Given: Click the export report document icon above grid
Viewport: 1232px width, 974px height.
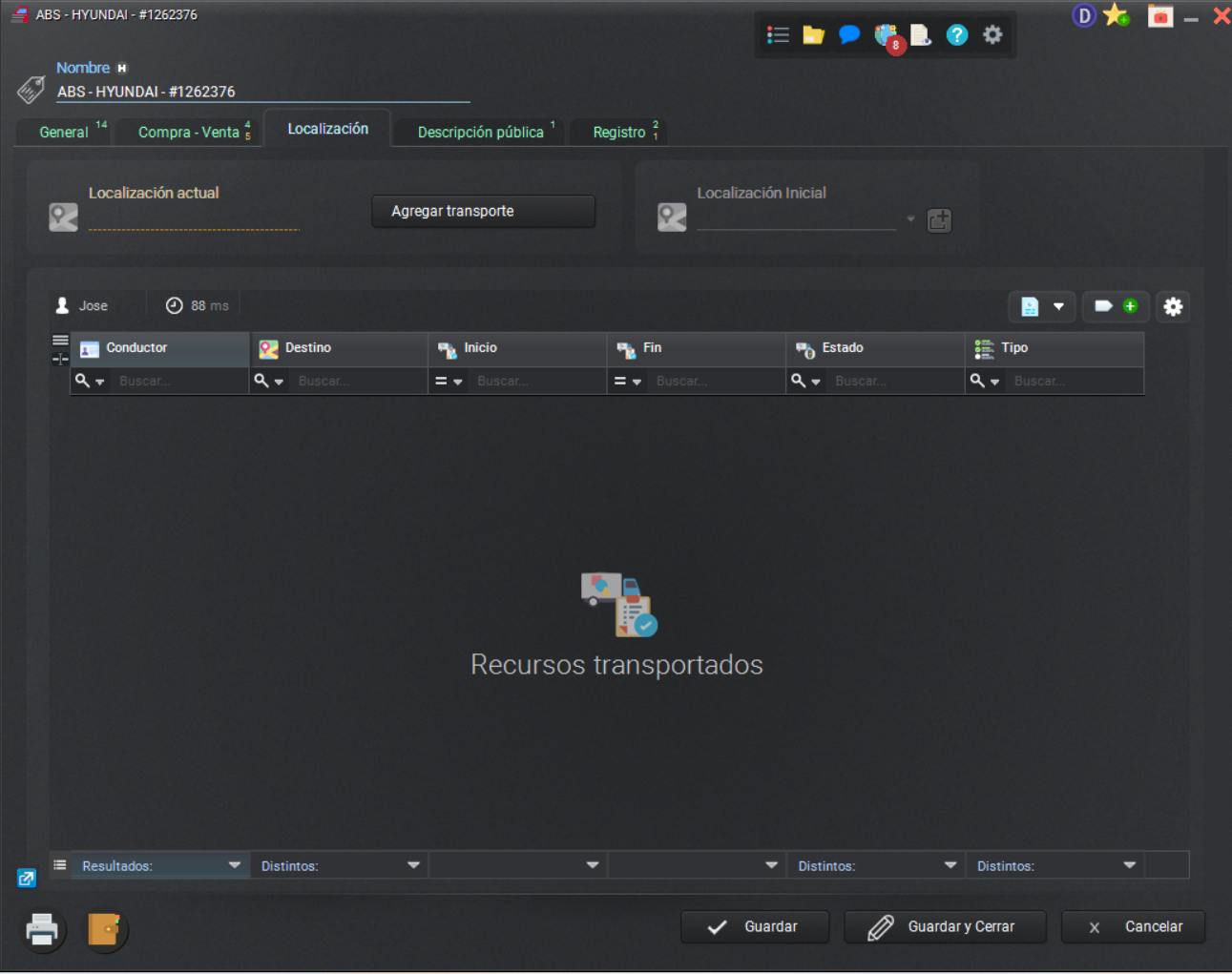Looking at the screenshot, I should [1032, 306].
